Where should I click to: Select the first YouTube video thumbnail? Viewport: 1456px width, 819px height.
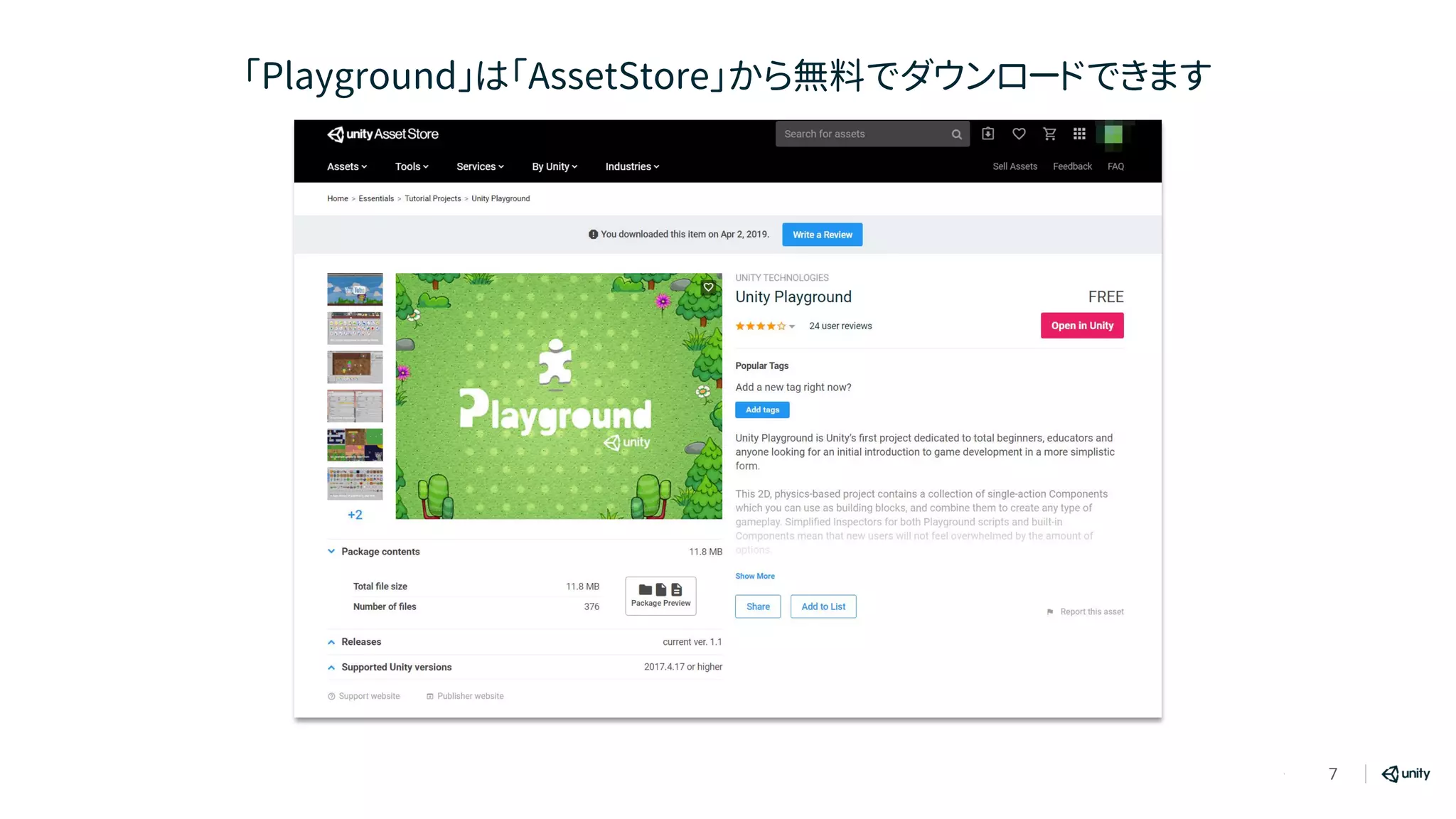pyautogui.click(x=355, y=290)
